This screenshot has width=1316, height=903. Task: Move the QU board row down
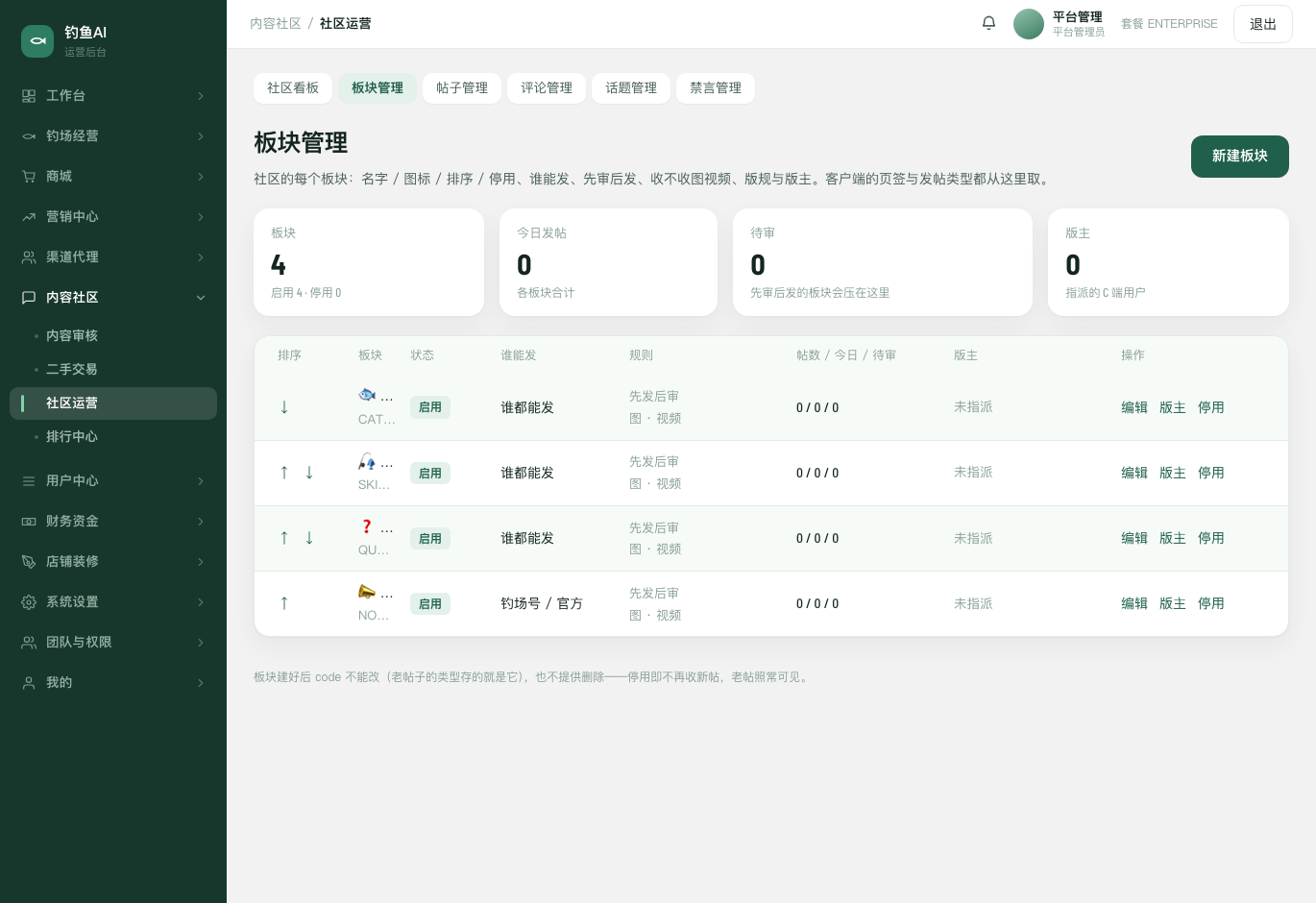309,538
